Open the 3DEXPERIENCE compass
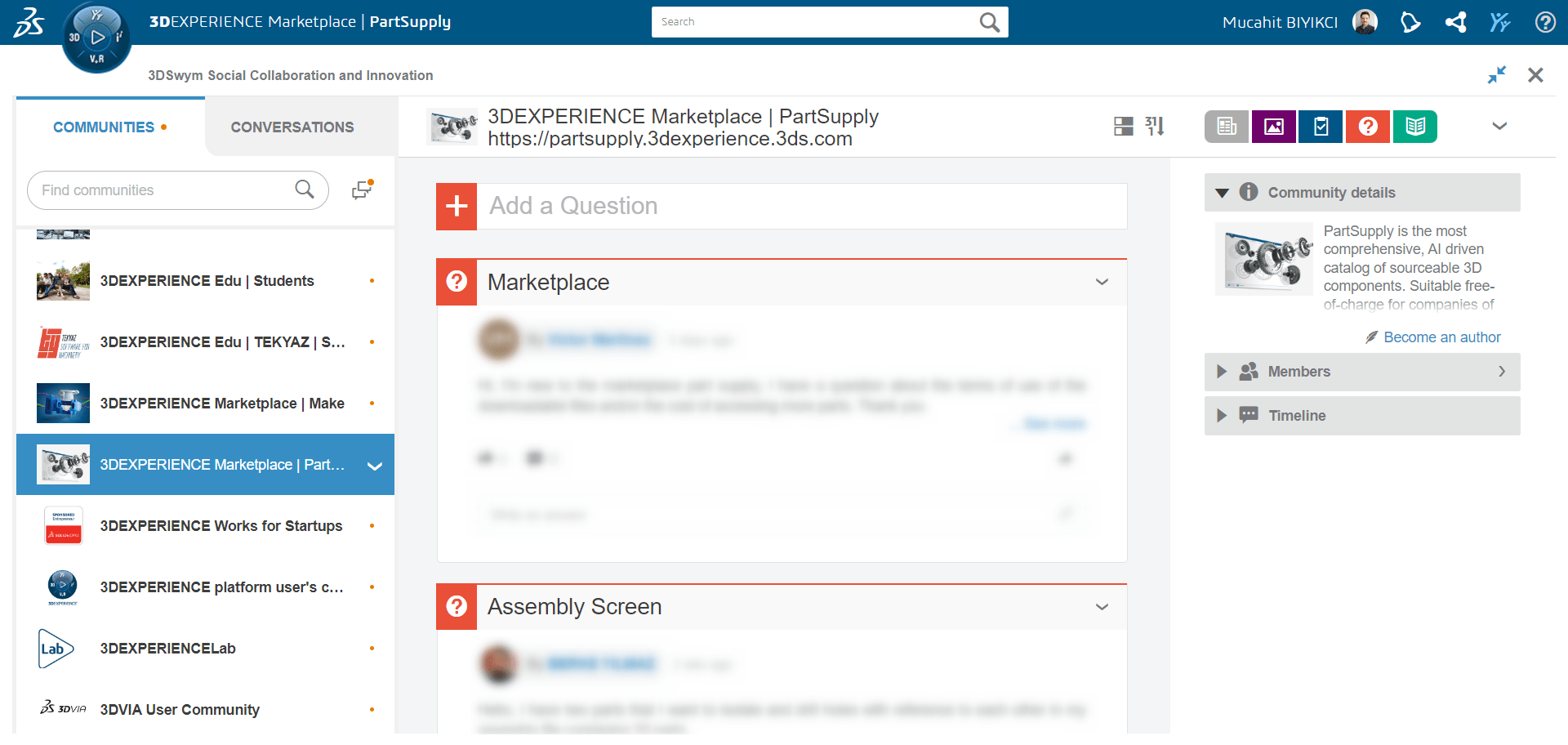This screenshot has width=1568, height=745. [96, 37]
